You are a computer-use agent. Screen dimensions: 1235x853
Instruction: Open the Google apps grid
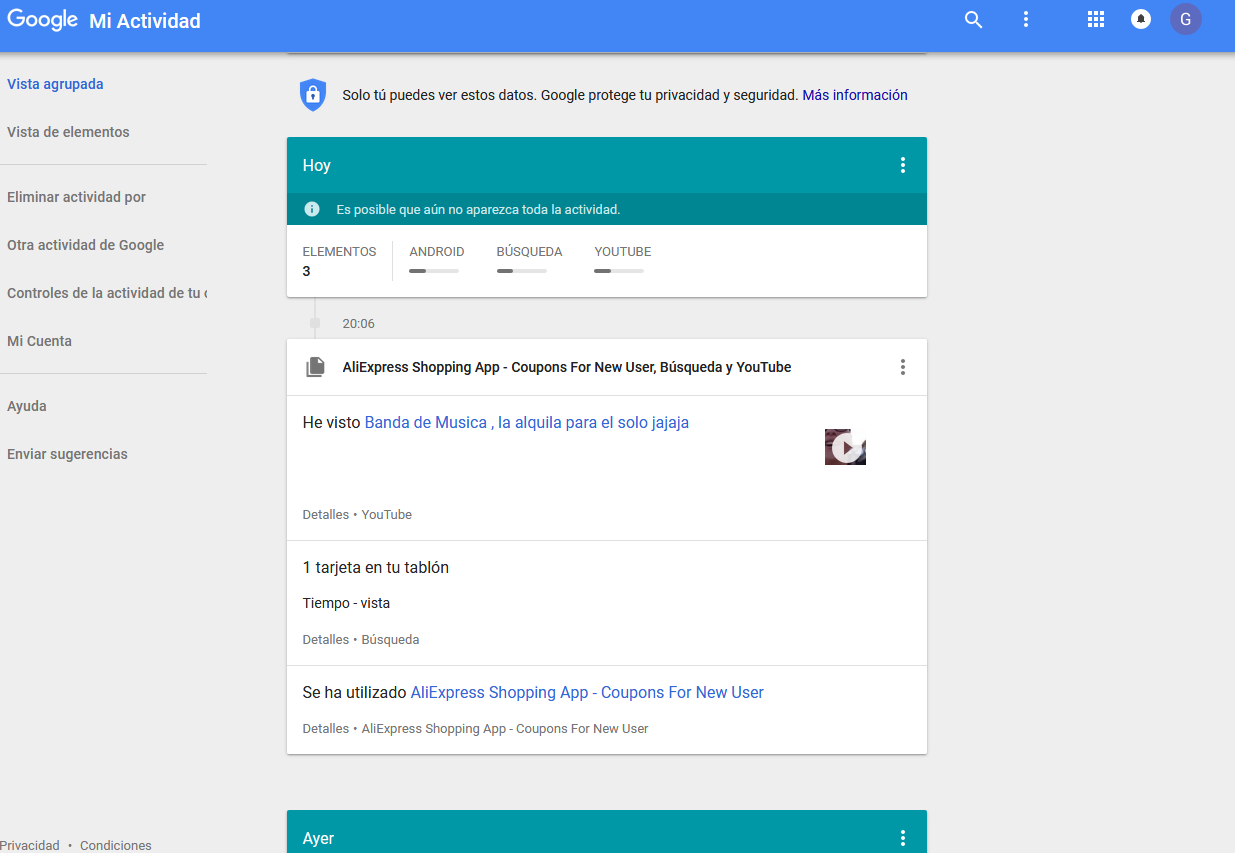[1095, 20]
